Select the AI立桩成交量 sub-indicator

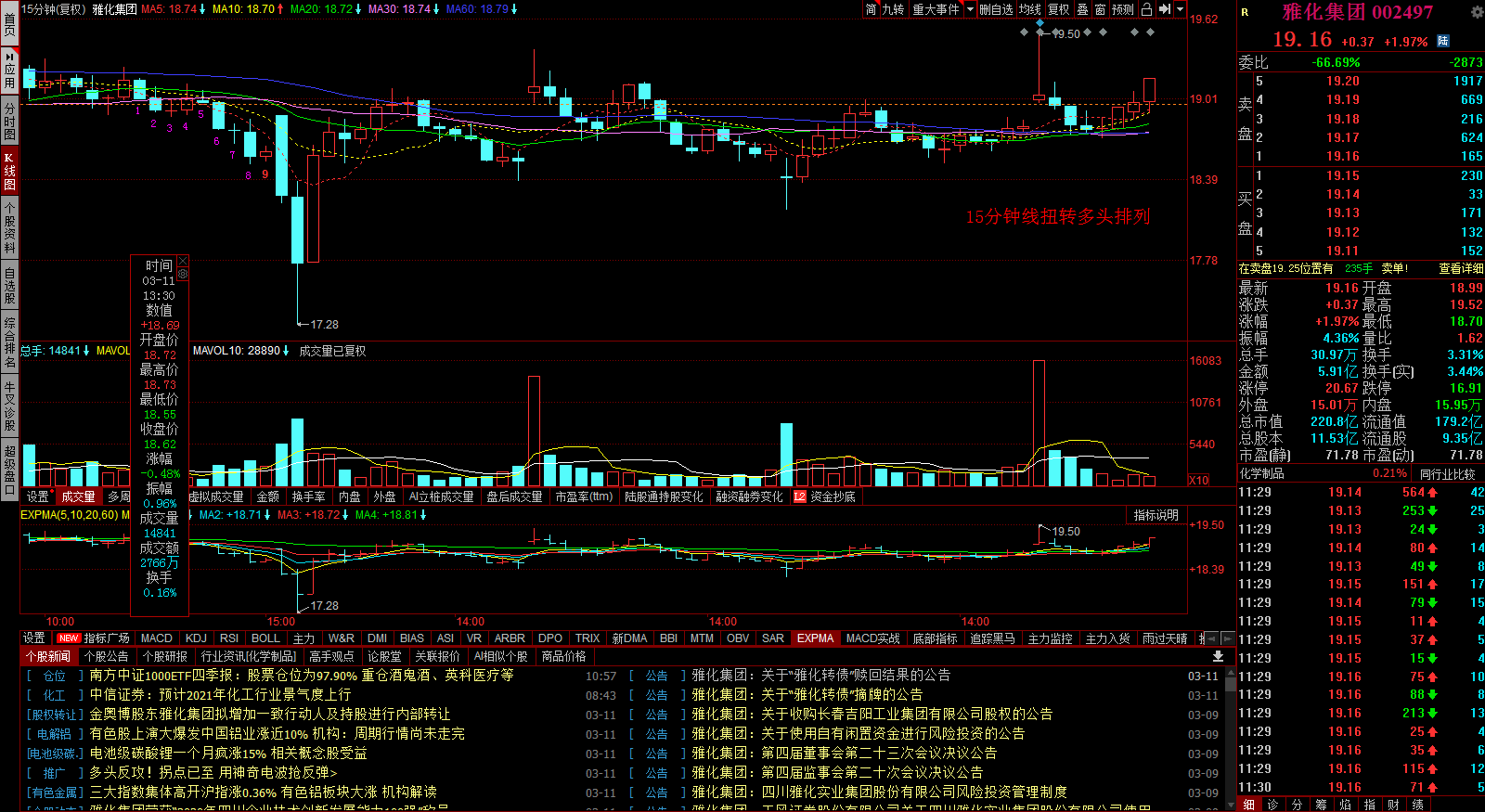coord(441,497)
